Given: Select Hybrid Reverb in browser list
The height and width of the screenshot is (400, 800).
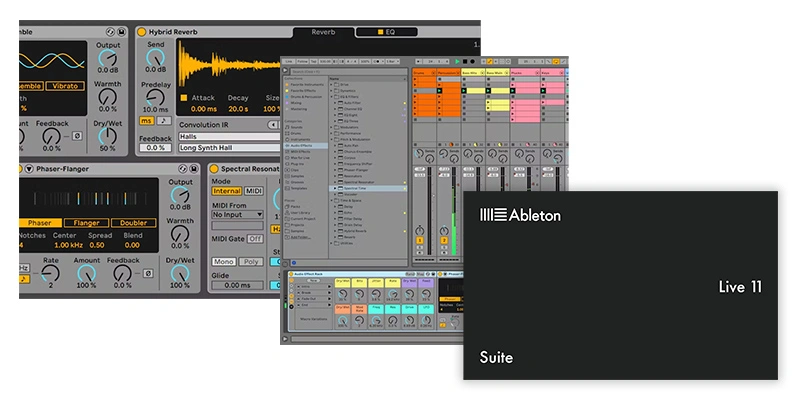Looking at the screenshot, I should pos(356,231).
